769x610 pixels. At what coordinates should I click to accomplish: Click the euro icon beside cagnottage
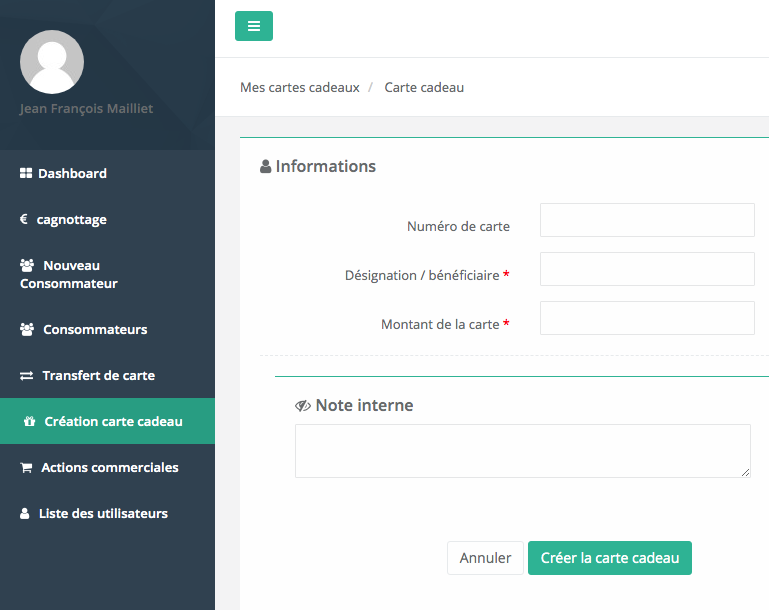click(24, 219)
